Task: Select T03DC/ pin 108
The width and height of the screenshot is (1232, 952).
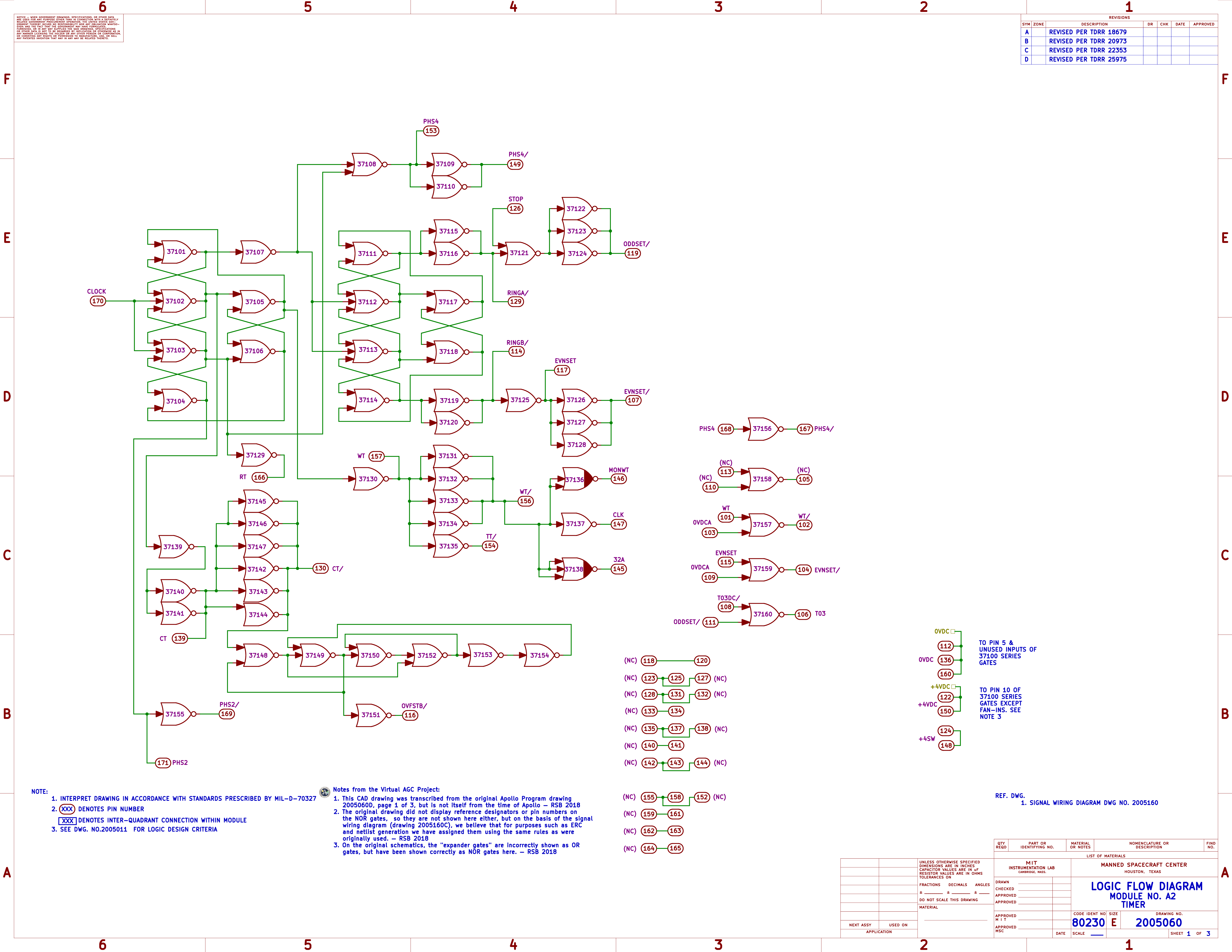Action: click(x=726, y=607)
